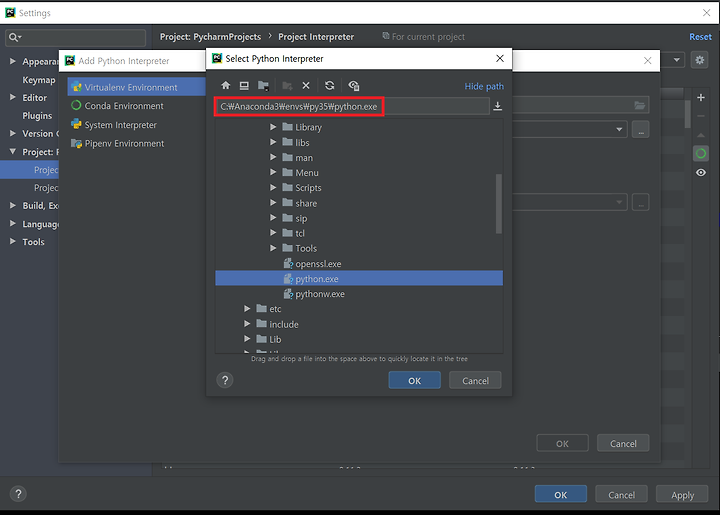Expand the Lib folder

(248, 339)
